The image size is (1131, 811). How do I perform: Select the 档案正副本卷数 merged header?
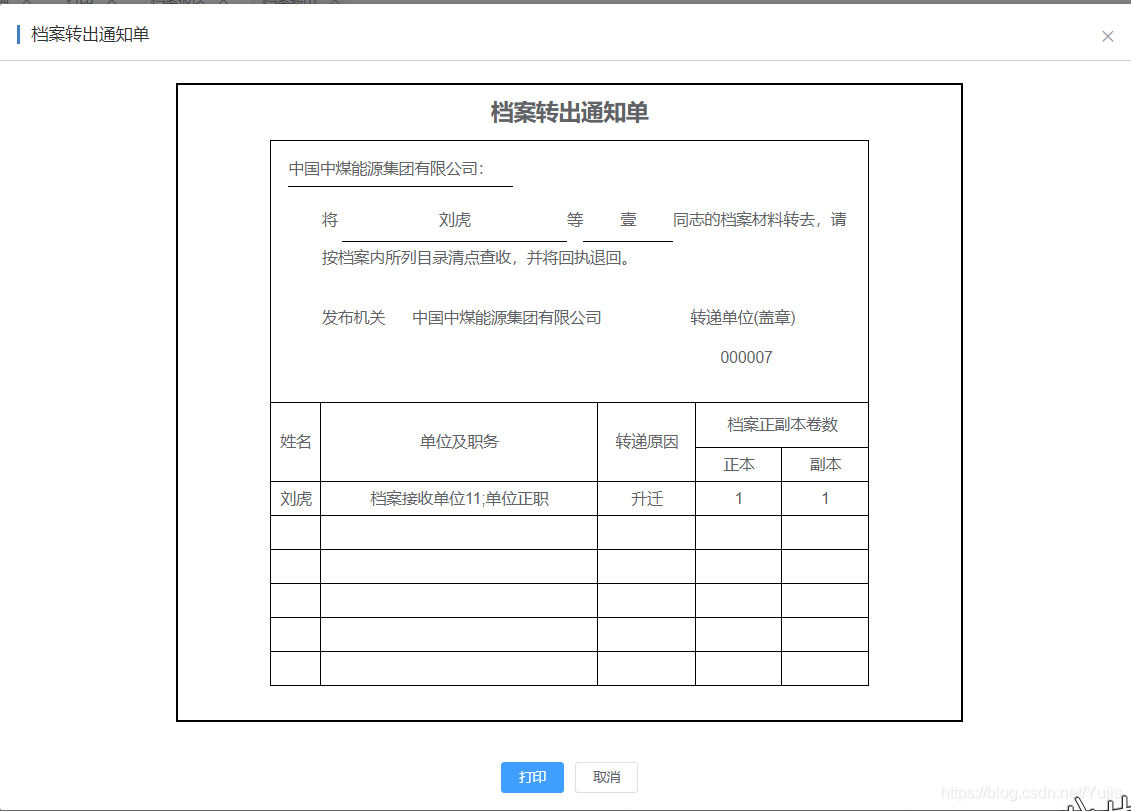point(781,424)
